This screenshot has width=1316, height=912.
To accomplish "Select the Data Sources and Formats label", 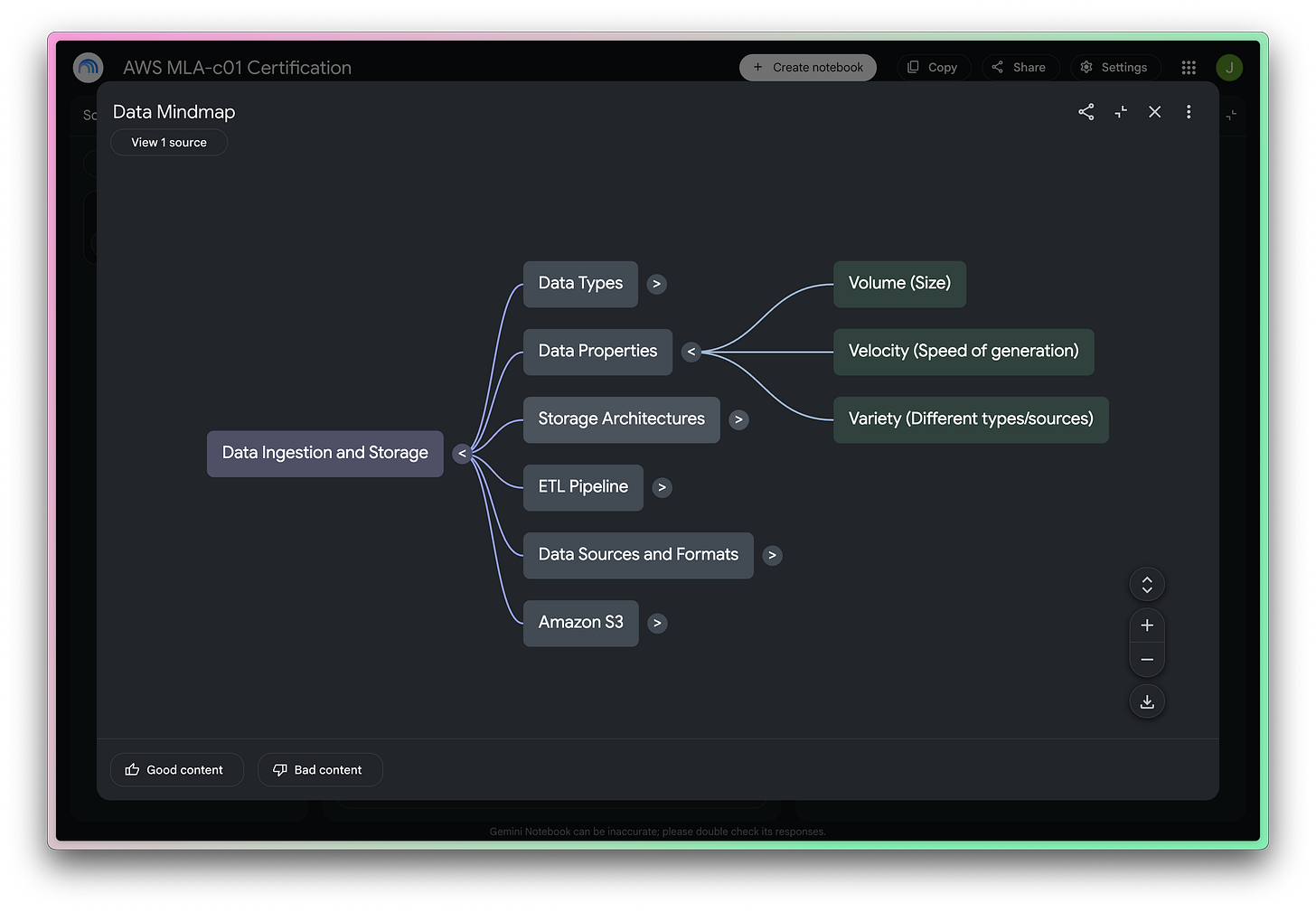I will pyautogui.click(x=638, y=555).
